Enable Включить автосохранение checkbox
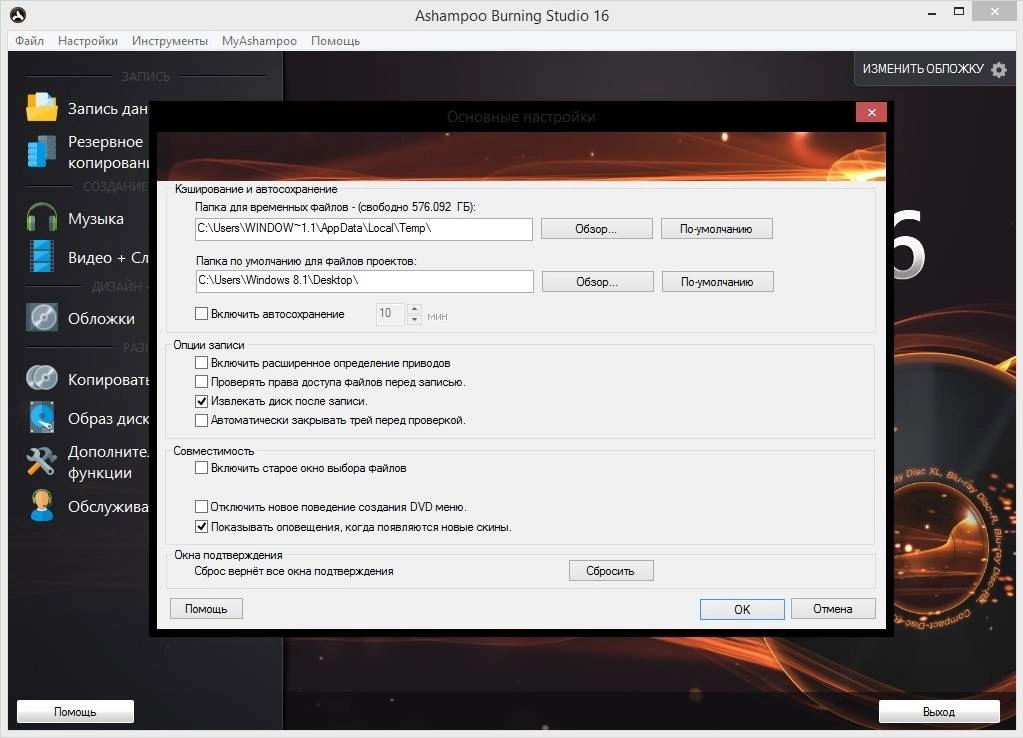Viewport: 1023px width, 738px height. pos(202,314)
